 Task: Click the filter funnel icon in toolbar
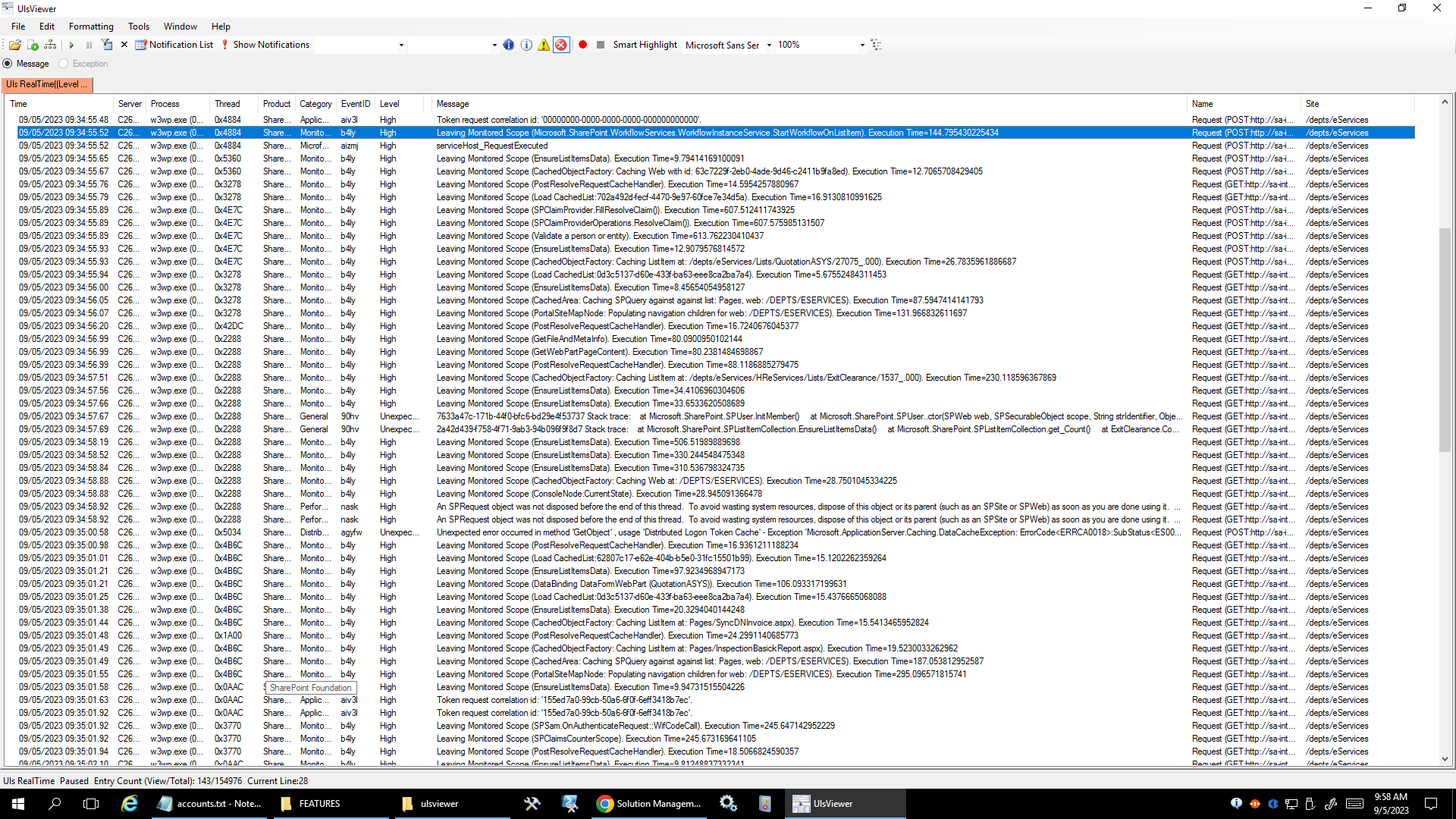107,45
